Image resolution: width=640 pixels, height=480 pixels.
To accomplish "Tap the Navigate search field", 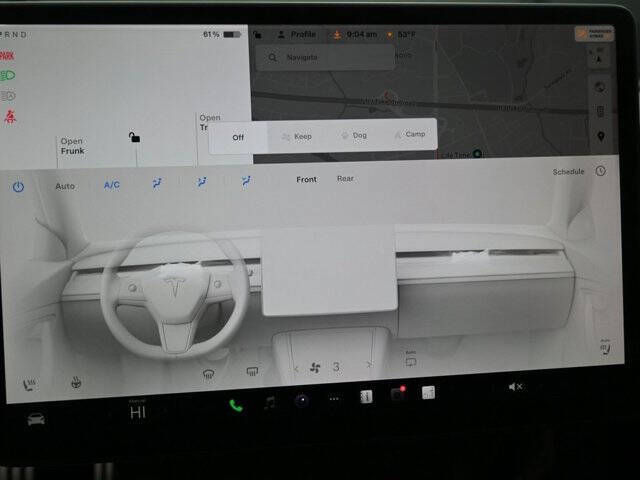I will (x=326, y=57).
